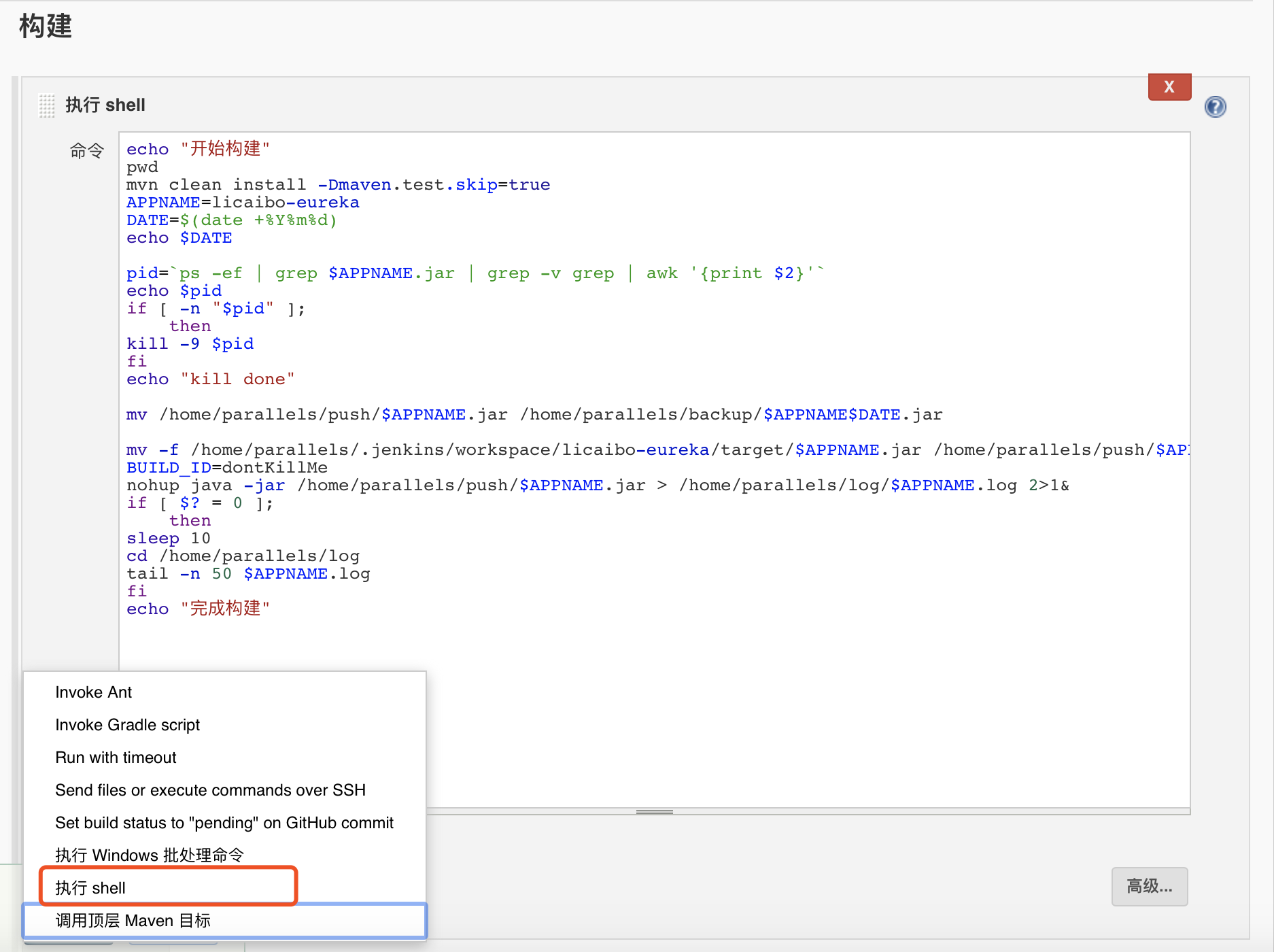Click the cd /home/parallels/log line
Screen dimensions: 1274x952
coord(243,556)
